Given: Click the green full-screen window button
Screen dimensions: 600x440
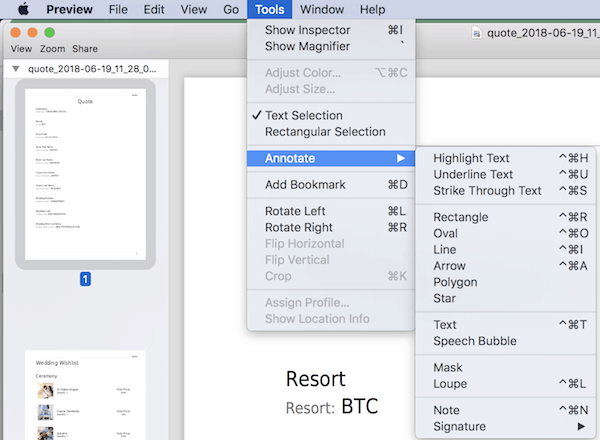Looking at the screenshot, I should tap(49, 33).
